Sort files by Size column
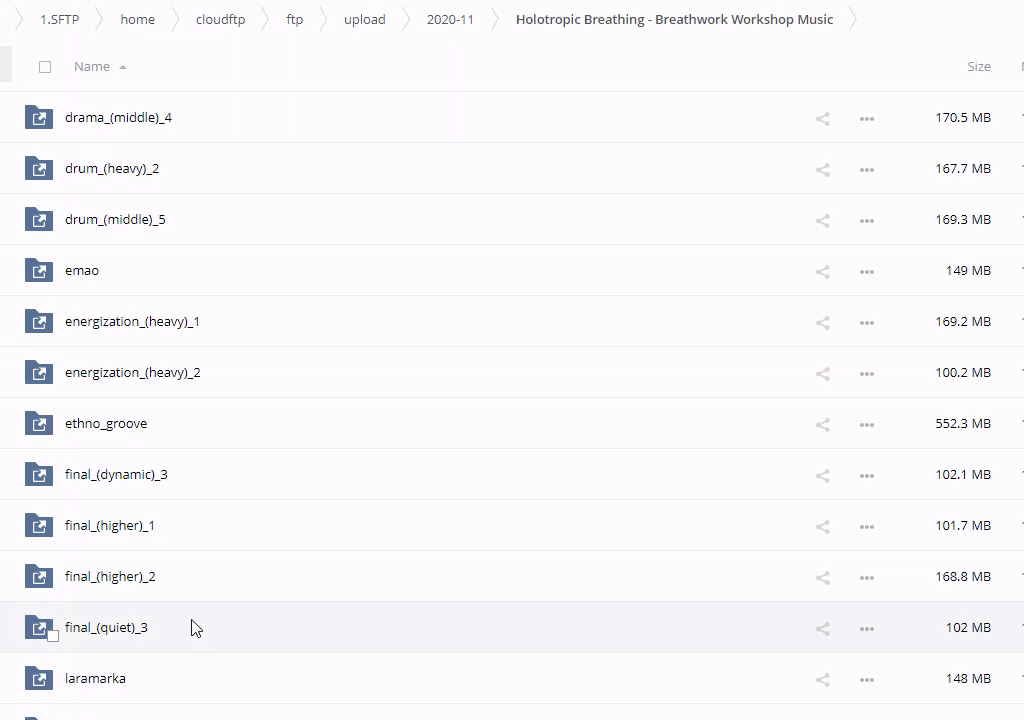The width and height of the screenshot is (1024, 720). tap(978, 67)
